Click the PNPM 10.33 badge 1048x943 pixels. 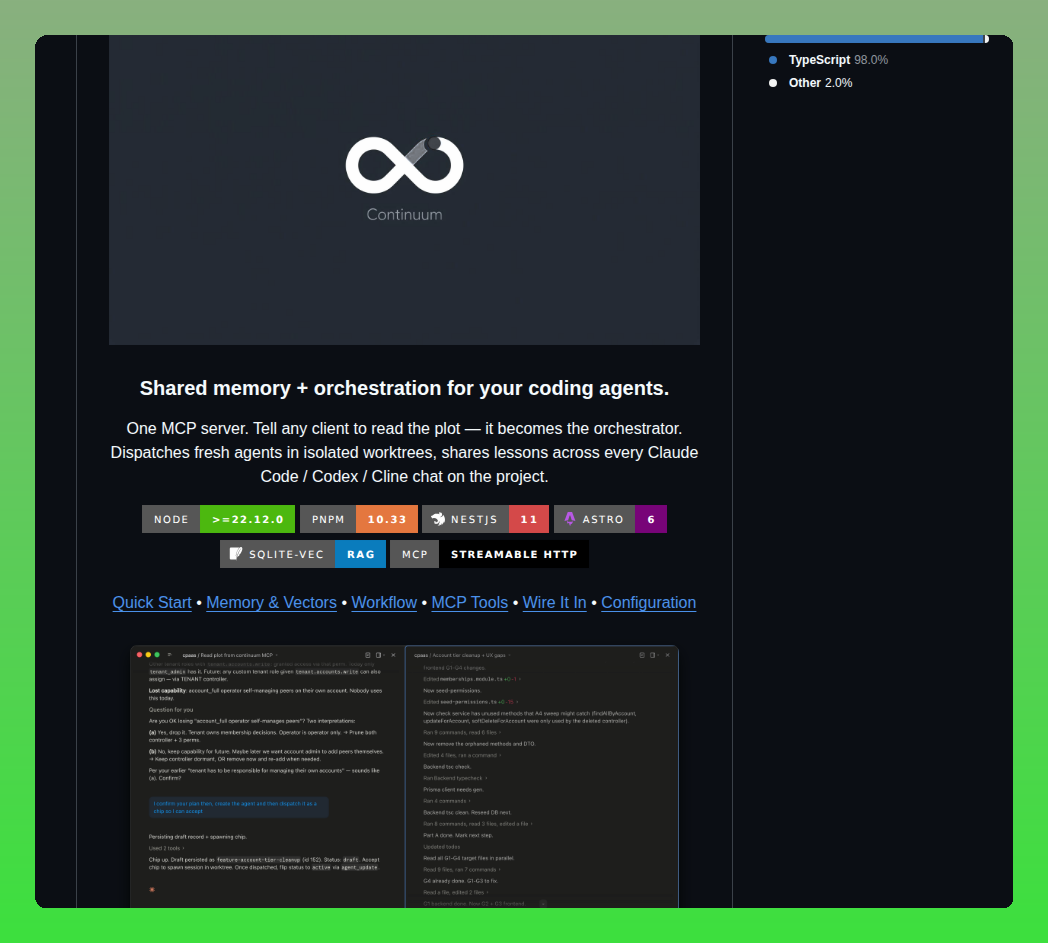tap(359, 519)
